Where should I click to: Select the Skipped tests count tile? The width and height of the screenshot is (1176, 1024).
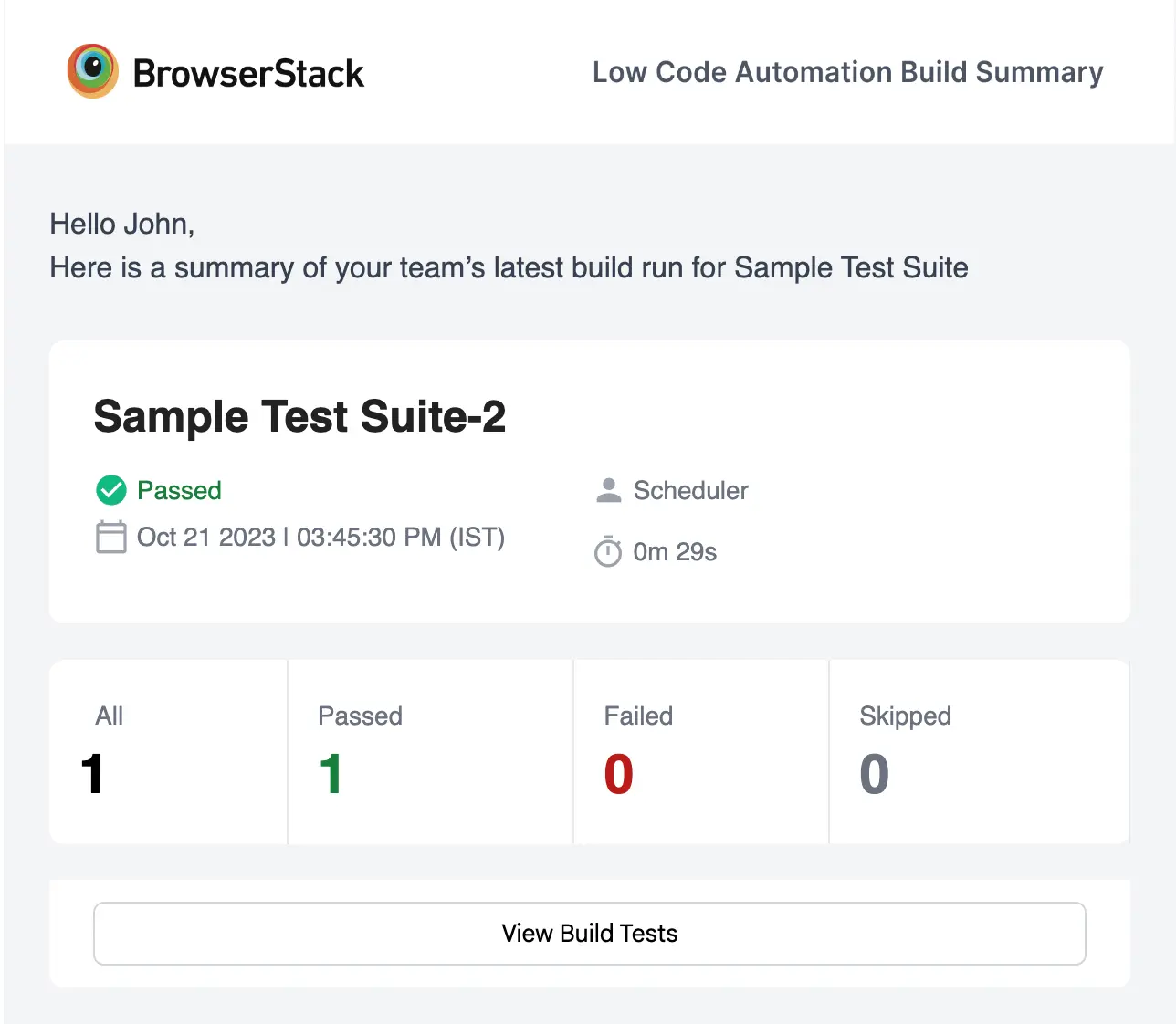(x=978, y=751)
